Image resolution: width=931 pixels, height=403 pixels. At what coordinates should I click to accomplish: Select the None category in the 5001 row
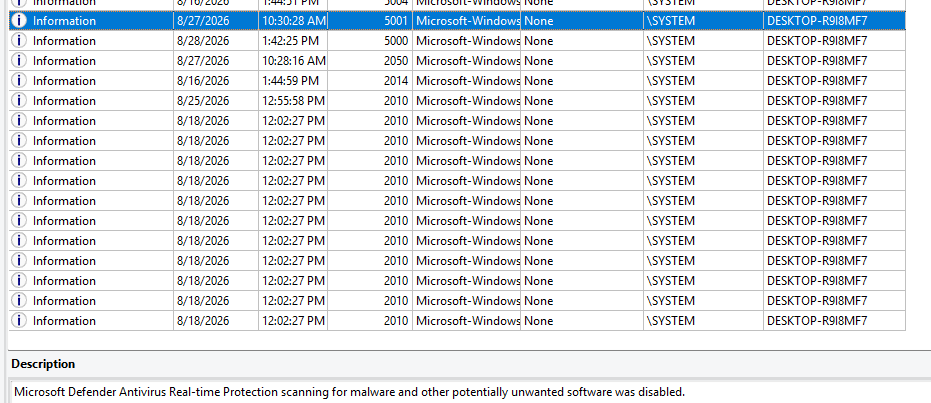click(x=539, y=21)
